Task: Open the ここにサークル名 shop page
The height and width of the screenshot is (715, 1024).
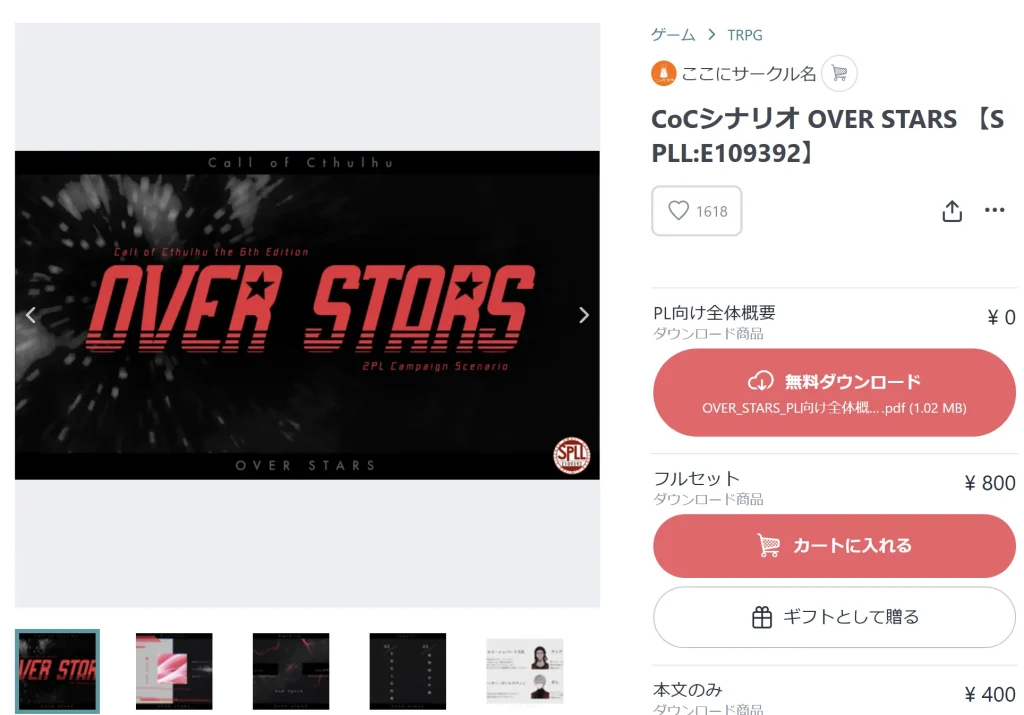Action: (748, 74)
